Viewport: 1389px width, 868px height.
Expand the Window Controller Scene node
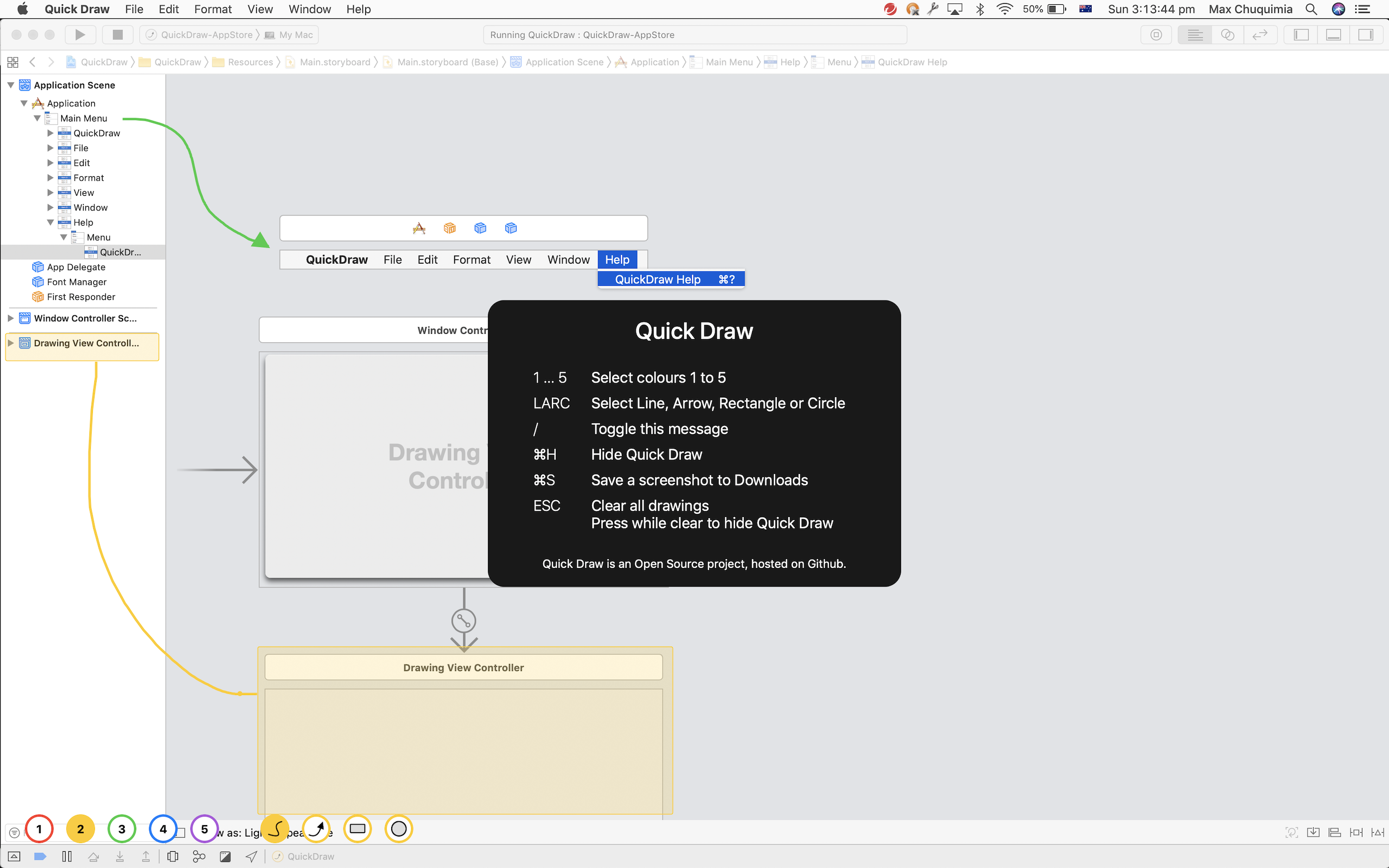(10, 318)
